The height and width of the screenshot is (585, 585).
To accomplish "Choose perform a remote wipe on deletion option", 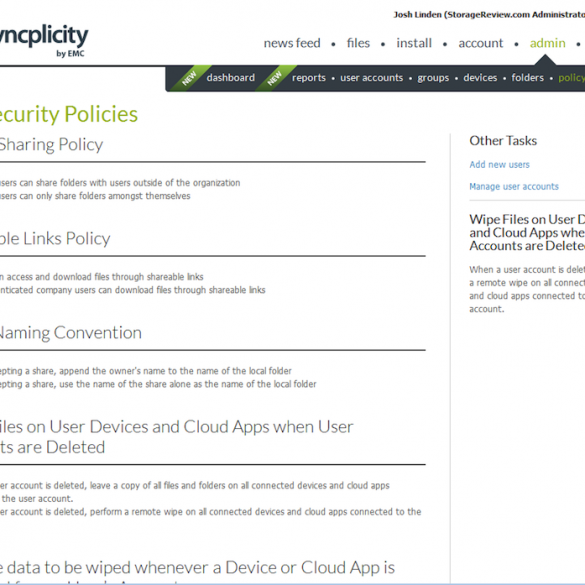I will pyautogui.click(x=210, y=512).
